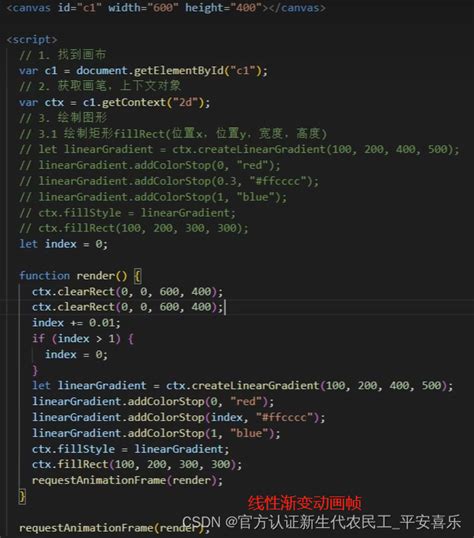Click the commented createLinearGradient line
This screenshot has height=538, width=474.
(239, 149)
